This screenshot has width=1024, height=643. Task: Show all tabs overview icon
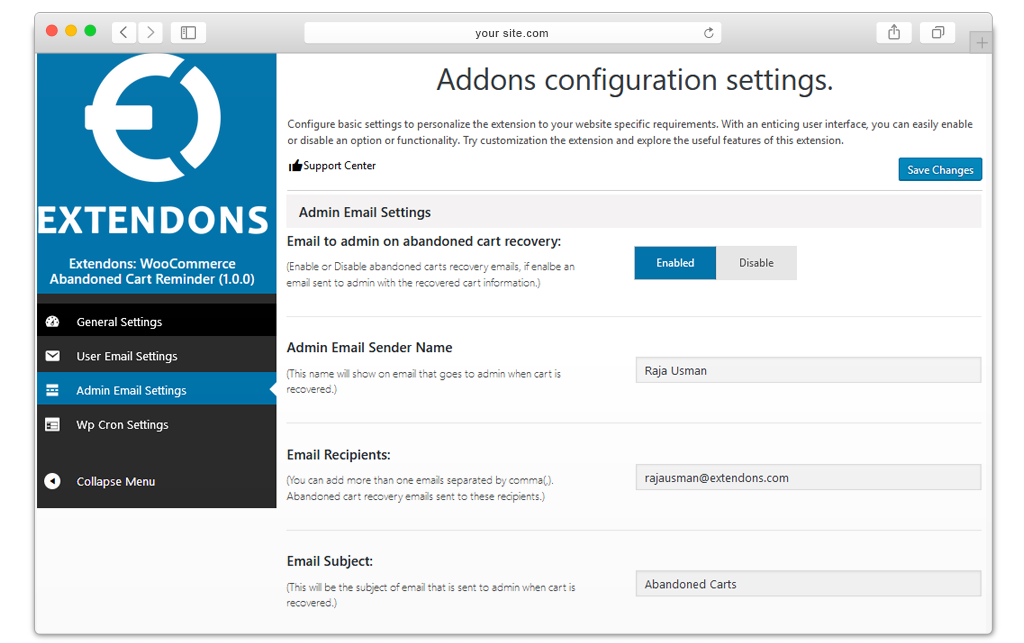[x=937, y=32]
